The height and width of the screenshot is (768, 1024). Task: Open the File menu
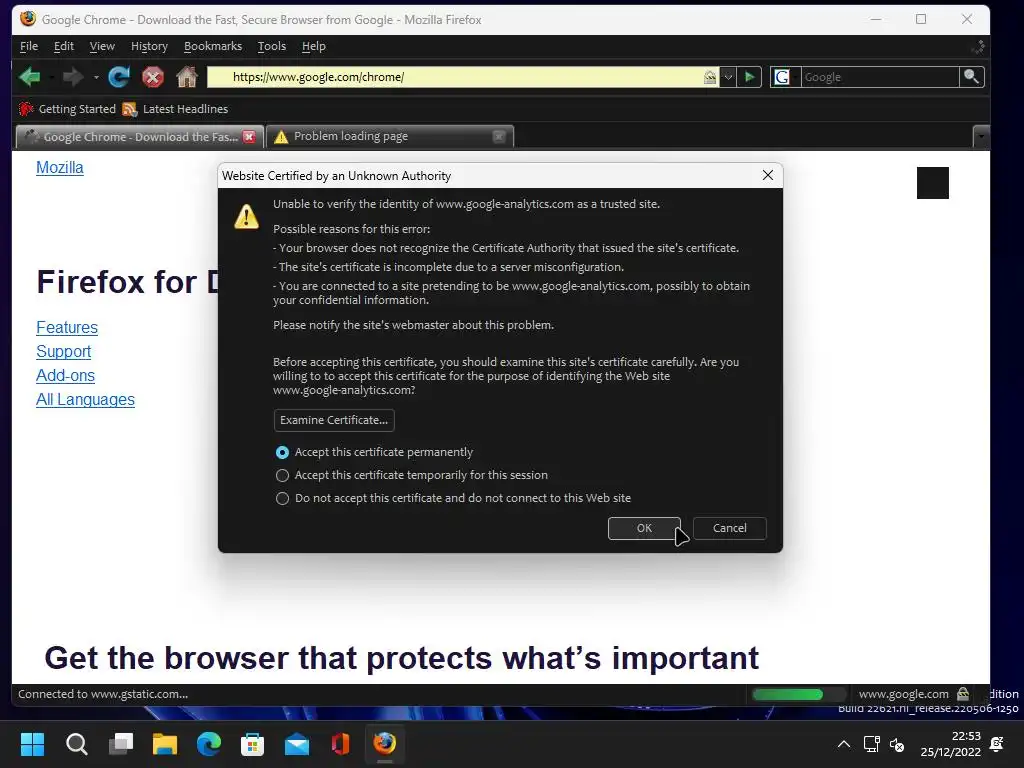pyautogui.click(x=29, y=46)
